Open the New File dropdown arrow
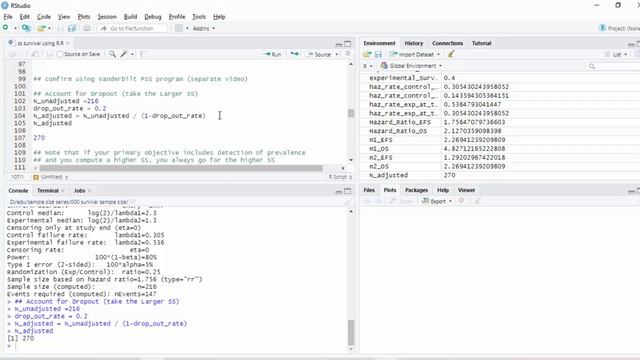The image size is (640, 360). [15, 28]
